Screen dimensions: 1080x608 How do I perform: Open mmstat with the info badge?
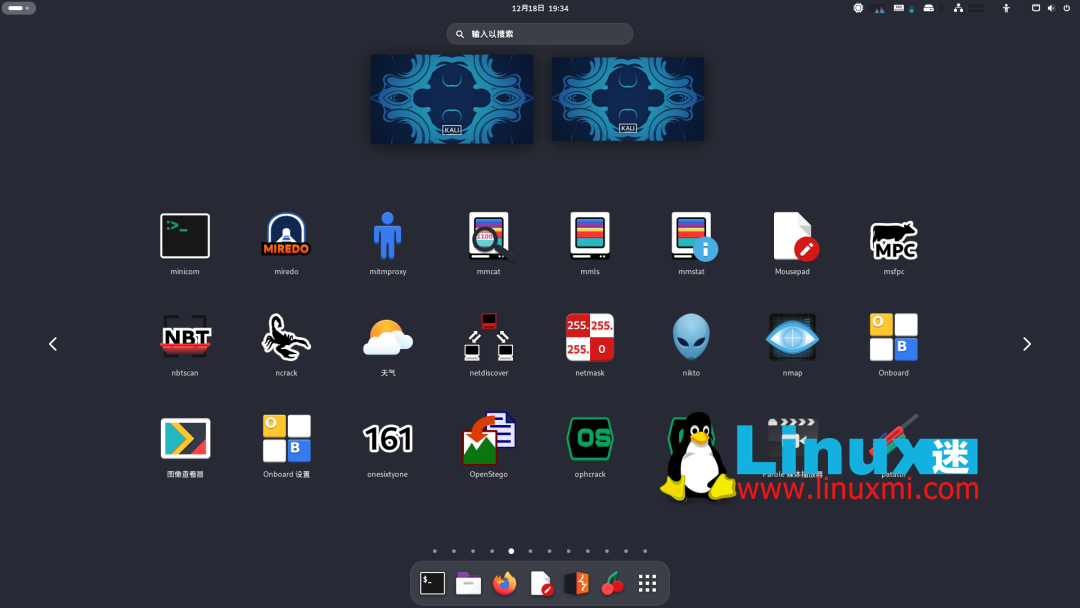(692, 236)
